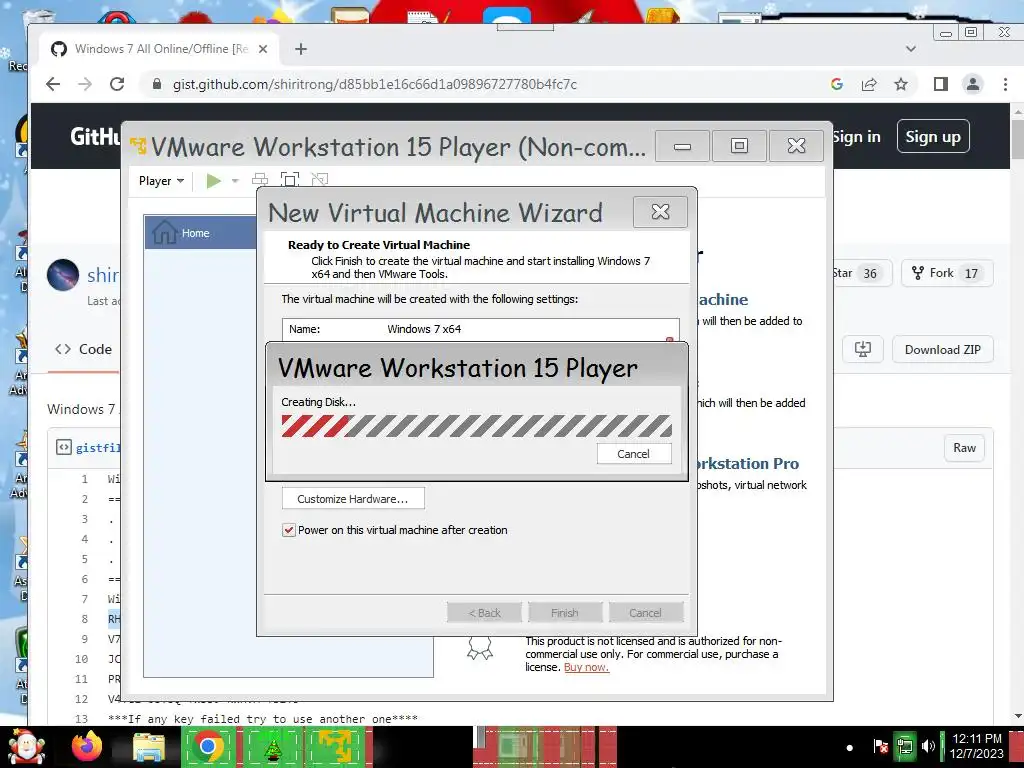Click the license ribbon icon in VMware
1024x768 pixels.
tap(479, 648)
